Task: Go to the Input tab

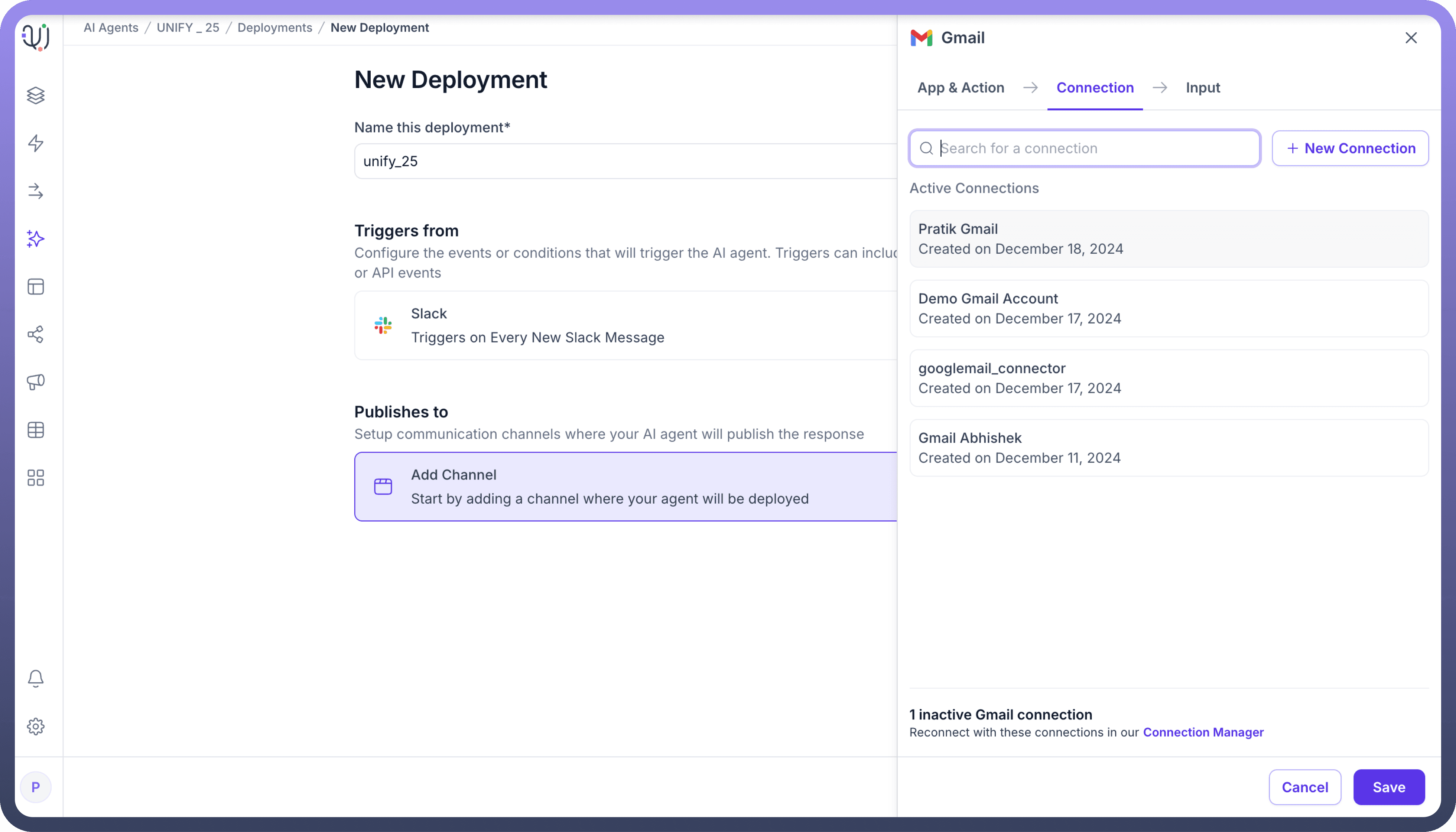Action: click(x=1202, y=87)
